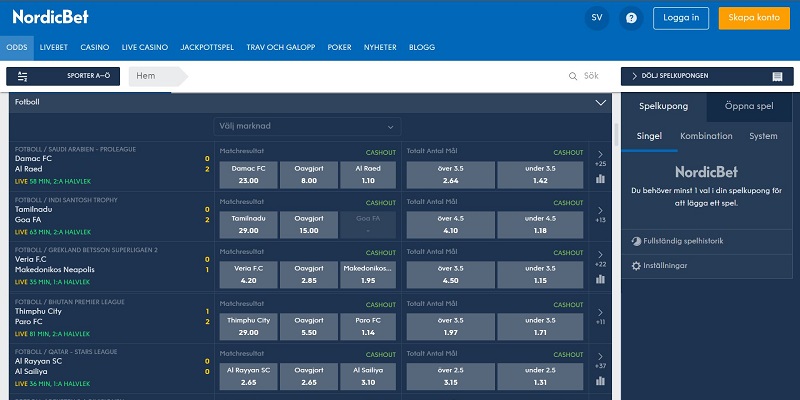The image size is (800, 400).
Task: Expand more markets arrow for Thimphu City match
Action: [600, 312]
